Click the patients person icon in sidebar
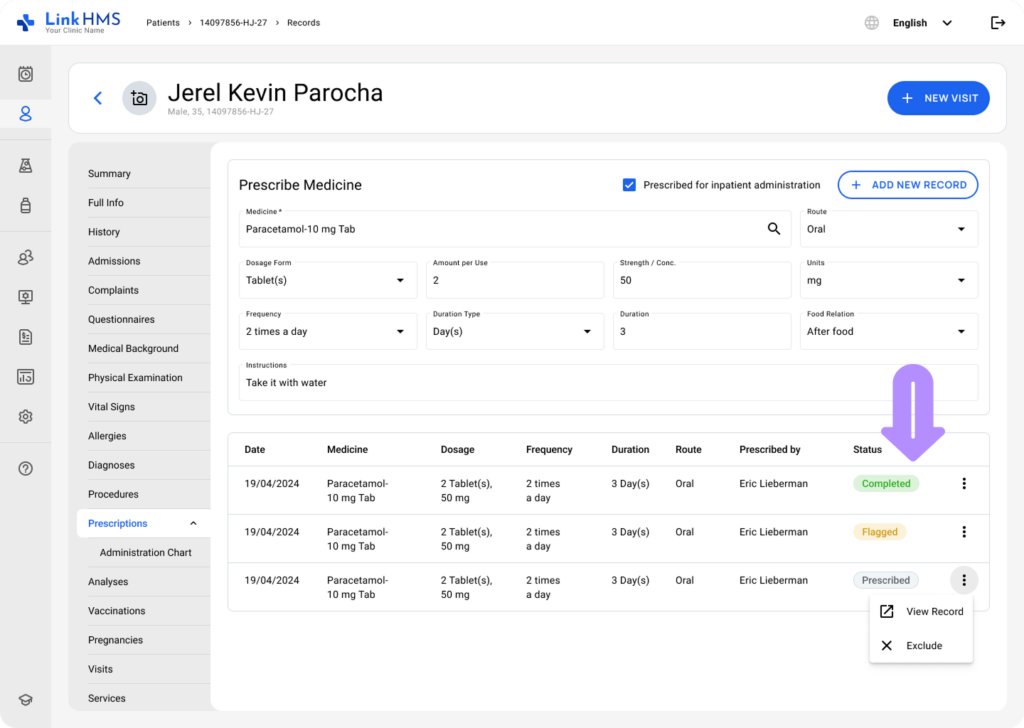 click(26, 114)
